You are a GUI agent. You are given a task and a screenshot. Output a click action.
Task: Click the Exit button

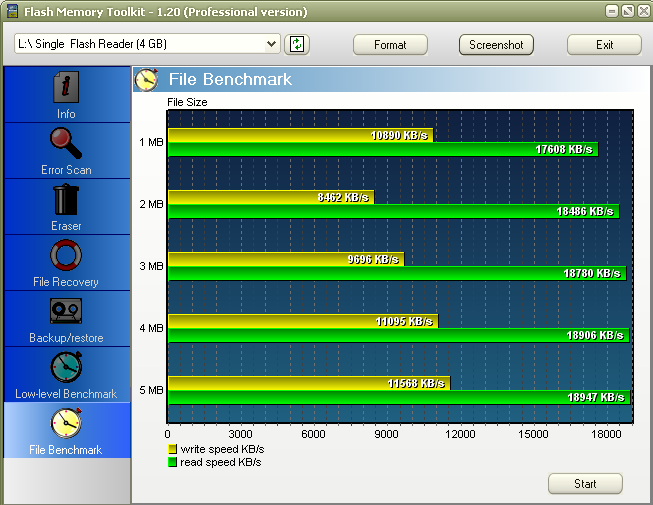click(604, 45)
